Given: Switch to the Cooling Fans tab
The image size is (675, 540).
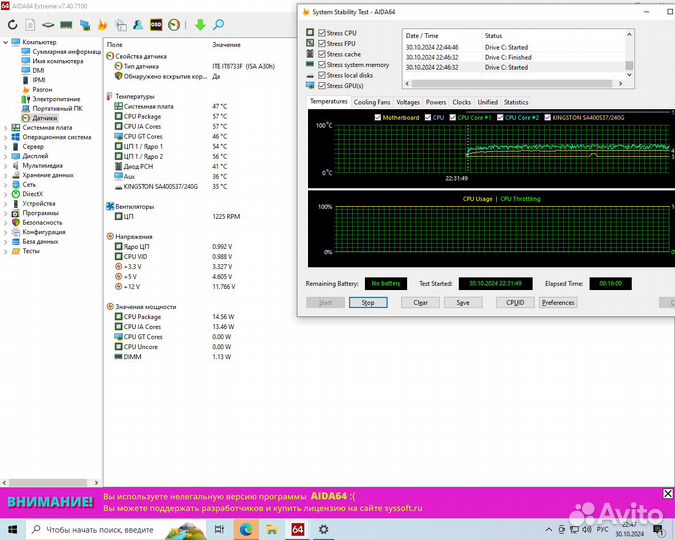Looking at the screenshot, I should 372,102.
